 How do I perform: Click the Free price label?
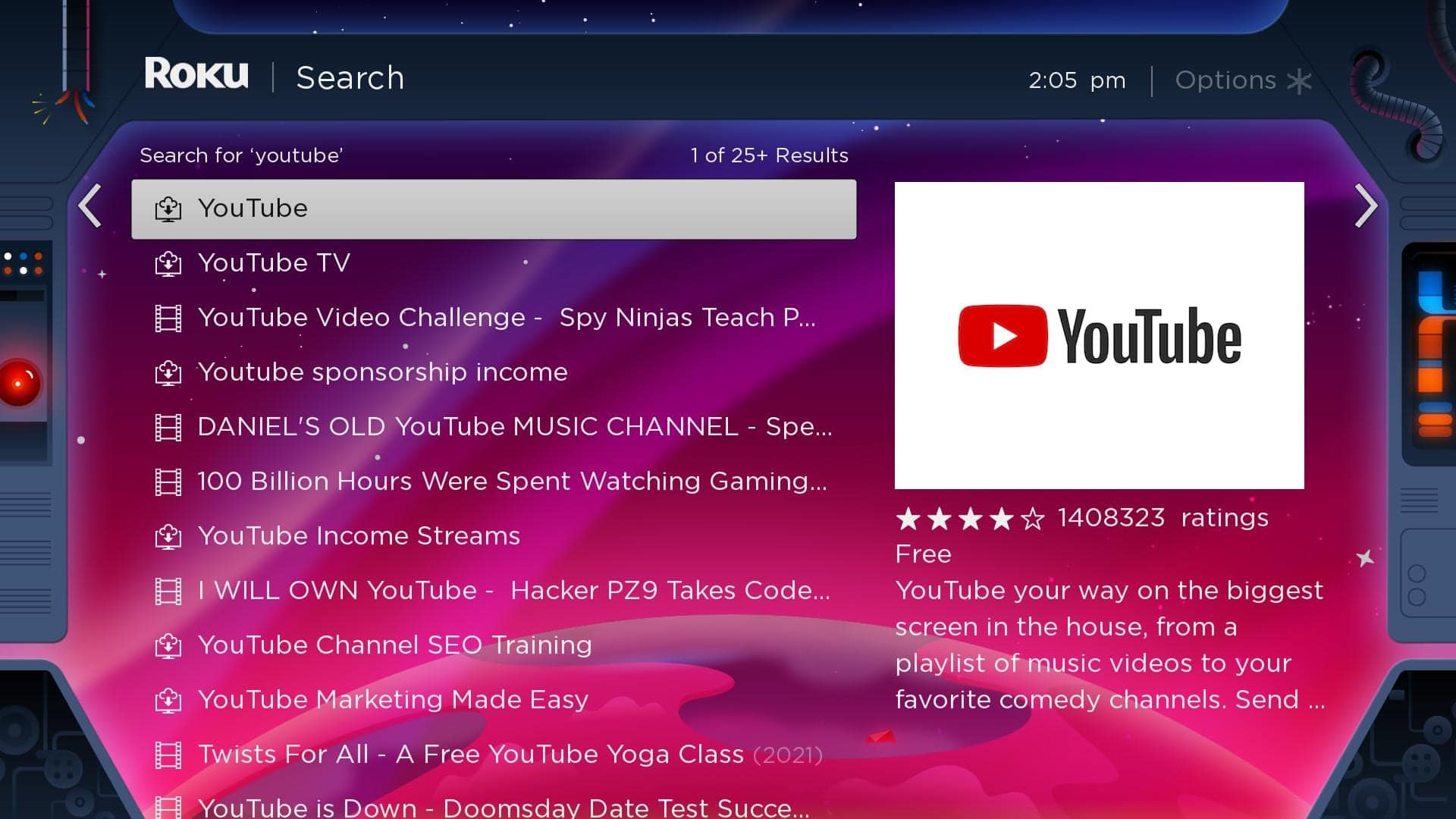[923, 554]
